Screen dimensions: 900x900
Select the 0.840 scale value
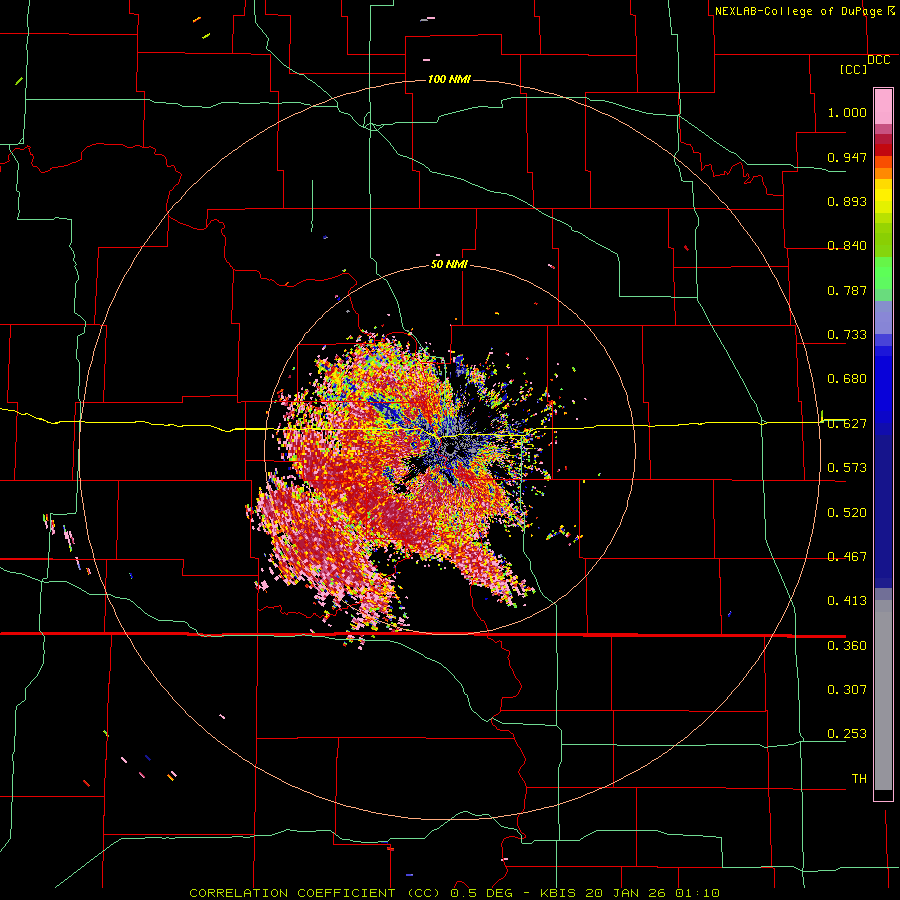pyautogui.click(x=847, y=246)
